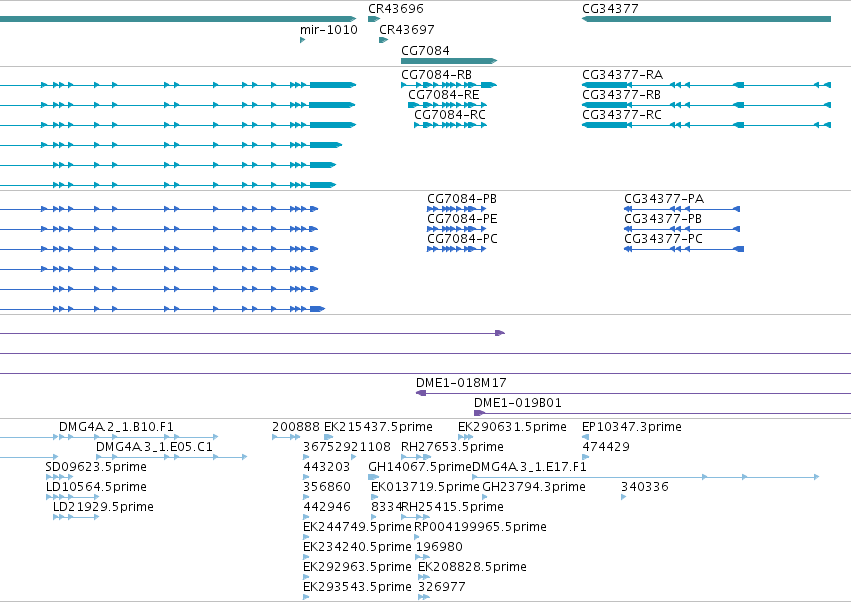
Task: Click the 340336 feature label
Action: pyautogui.click(x=645, y=487)
